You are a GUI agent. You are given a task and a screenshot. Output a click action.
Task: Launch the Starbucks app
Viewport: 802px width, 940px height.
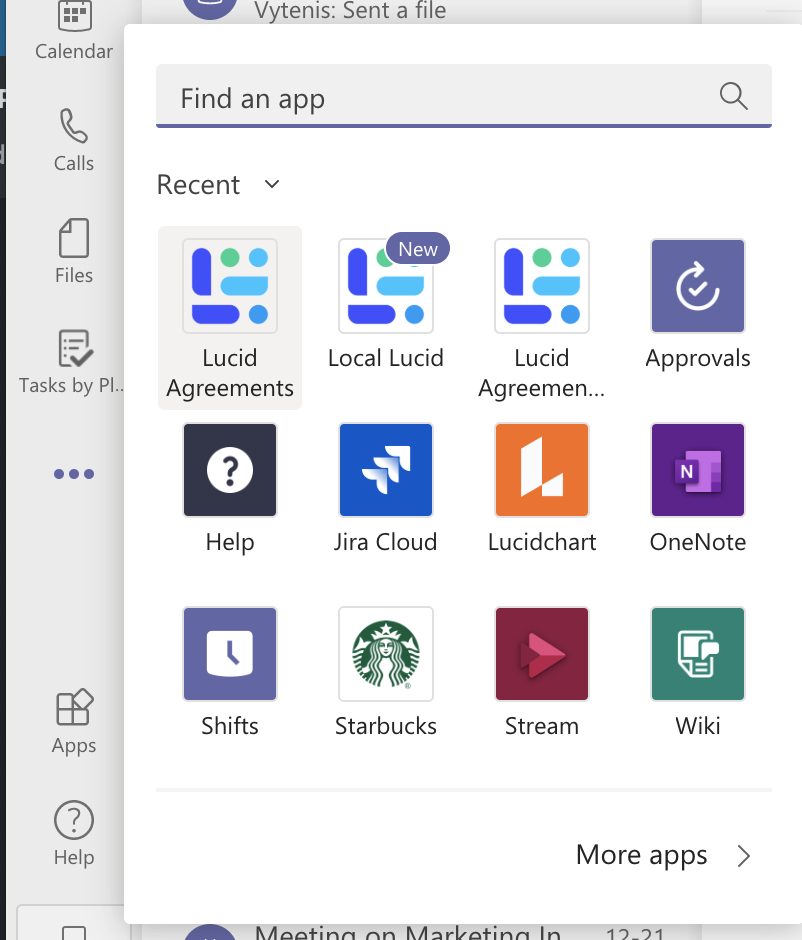click(x=386, y=673)
